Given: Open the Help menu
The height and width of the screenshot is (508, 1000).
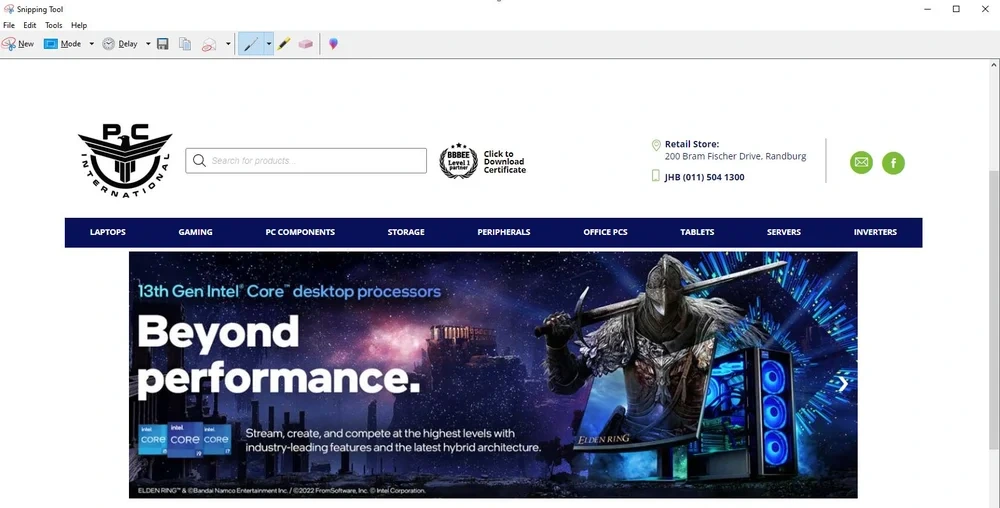Looking at the screenshot, I should [x=79, y=25].
